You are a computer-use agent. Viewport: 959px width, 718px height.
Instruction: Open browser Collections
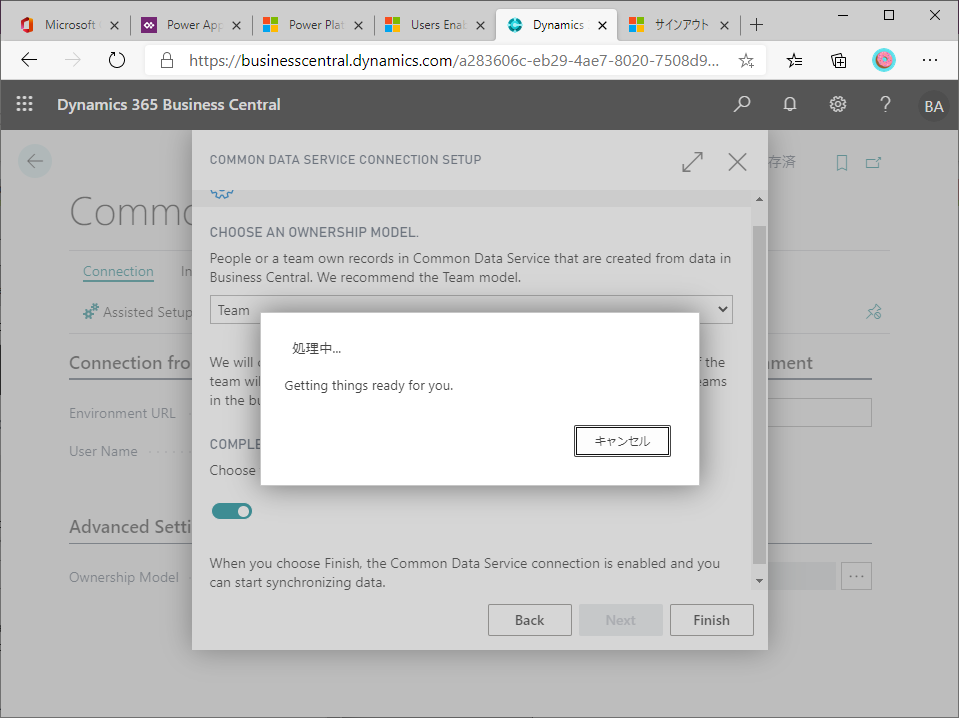point(839,60)
